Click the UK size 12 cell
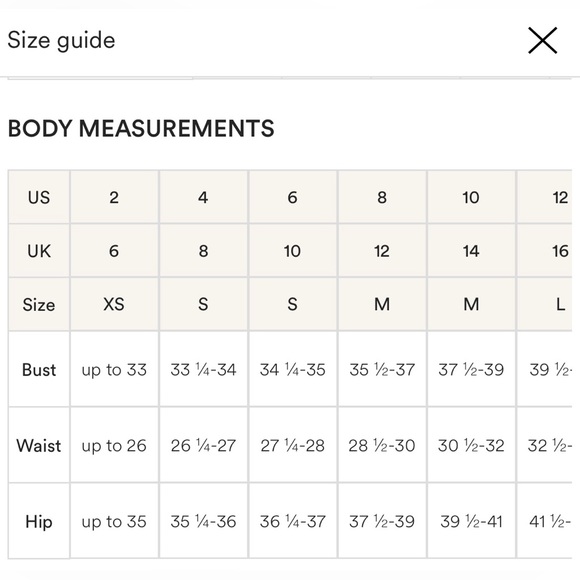 click(x=382, y=251)
